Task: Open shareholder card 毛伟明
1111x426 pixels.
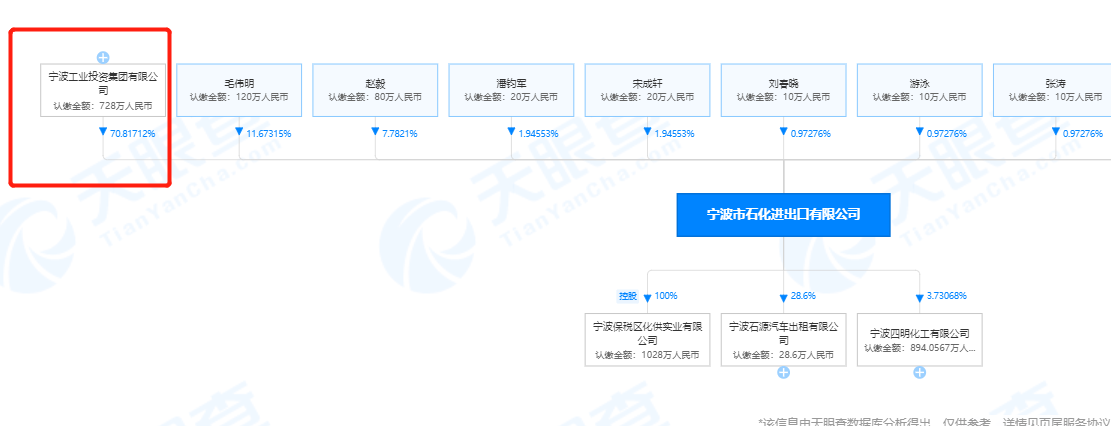Action: pos(239,91)
